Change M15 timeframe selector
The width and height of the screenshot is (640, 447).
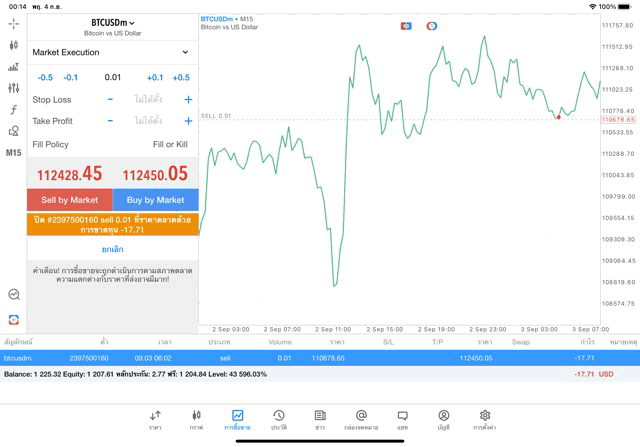point(14,153)
